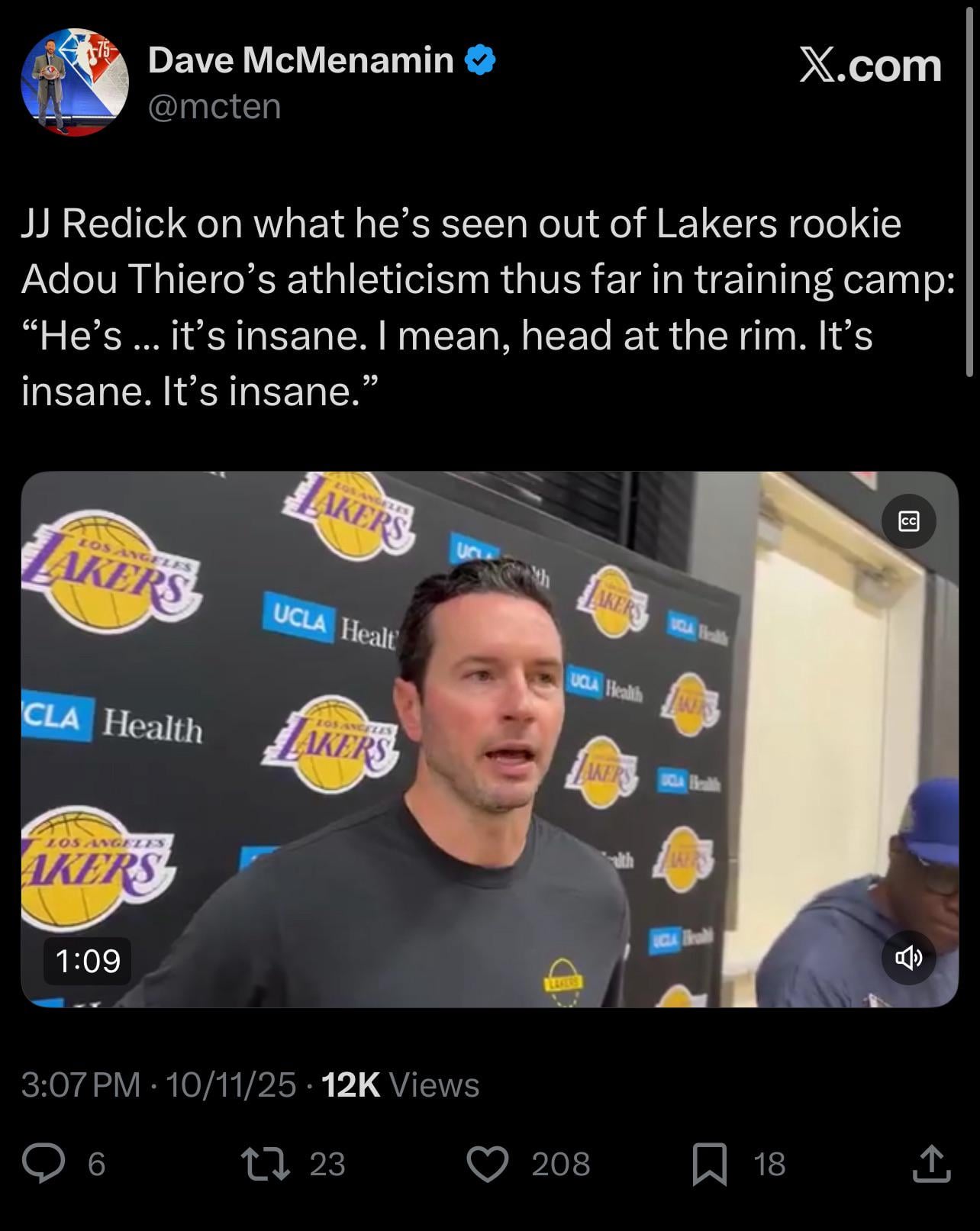Screen dimensions: 980x1231
Task: Click the 1:09 video duration badge
Action: 88,960
